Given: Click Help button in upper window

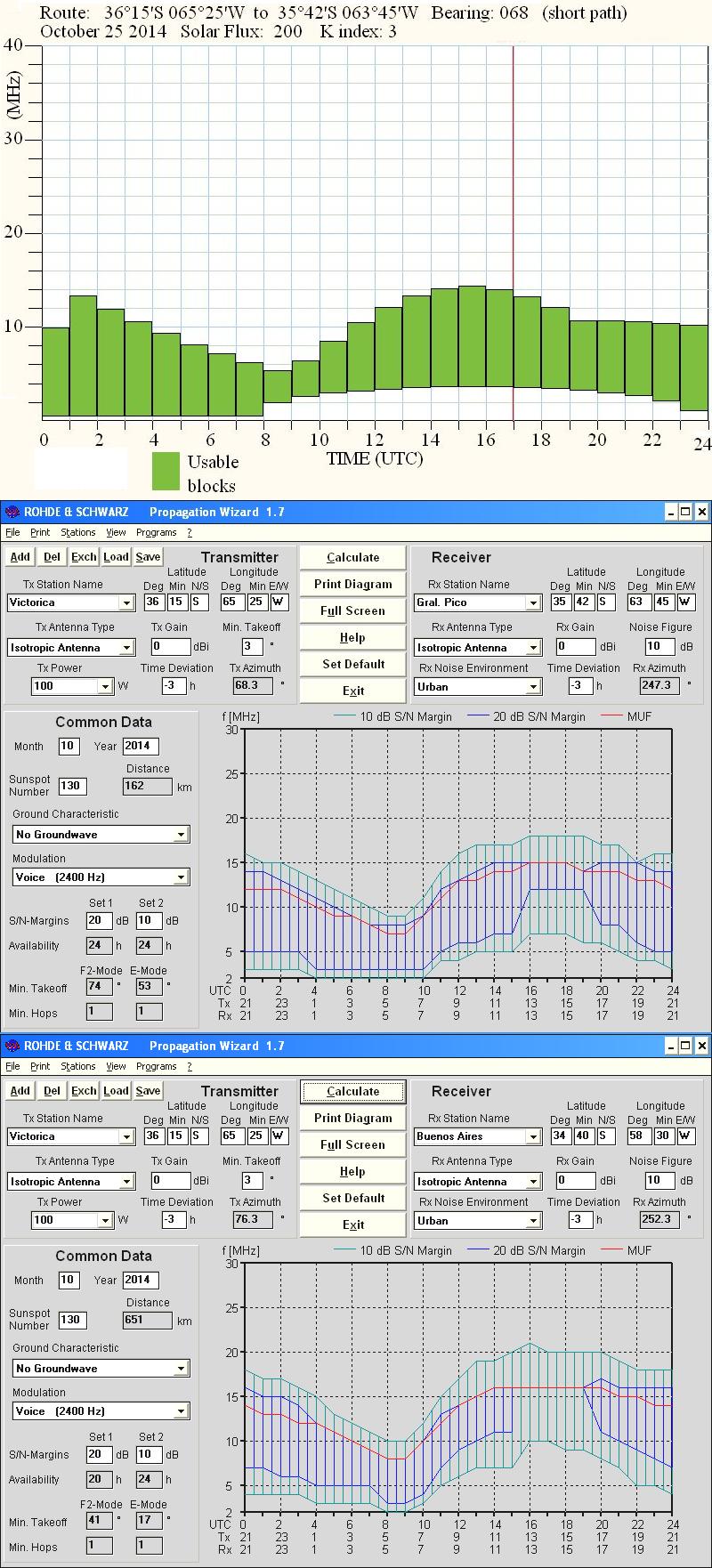Looking at the screenshot, I should coord(352,637).
